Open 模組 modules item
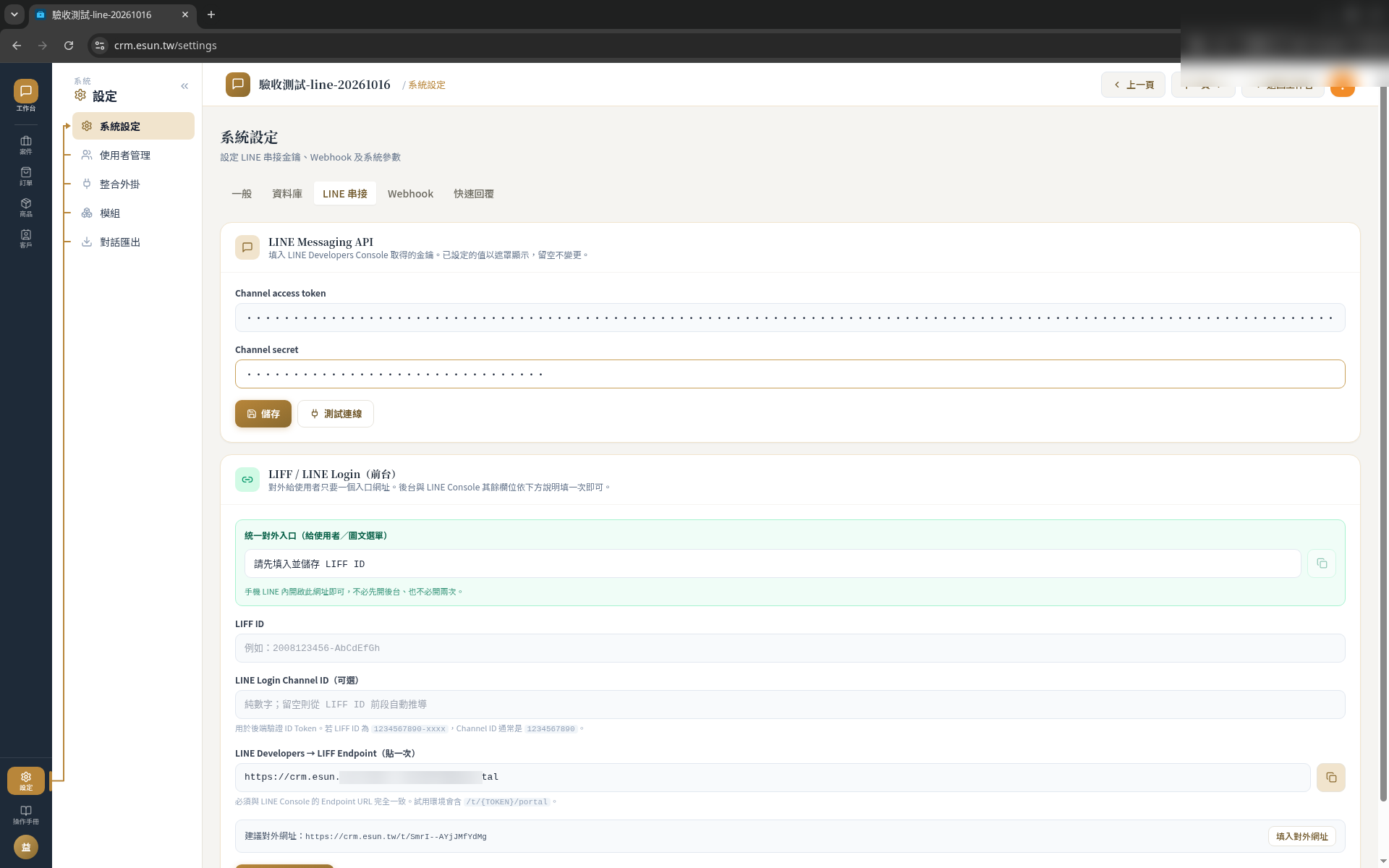Screen dimensions: 1389x868 coord(133,213)
